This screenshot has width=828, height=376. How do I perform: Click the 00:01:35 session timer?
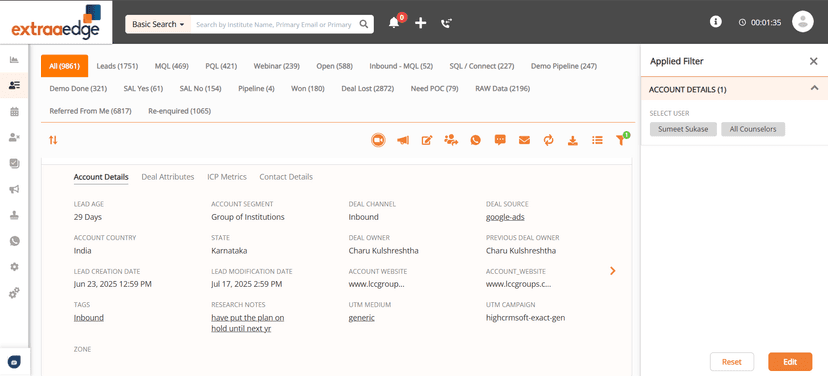point(760,23)
